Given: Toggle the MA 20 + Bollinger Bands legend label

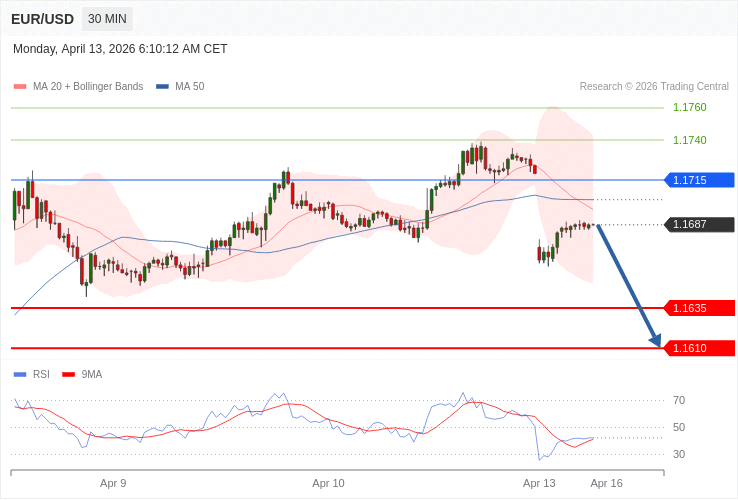Looking at the screenshot, I should (x=88, y=87).
